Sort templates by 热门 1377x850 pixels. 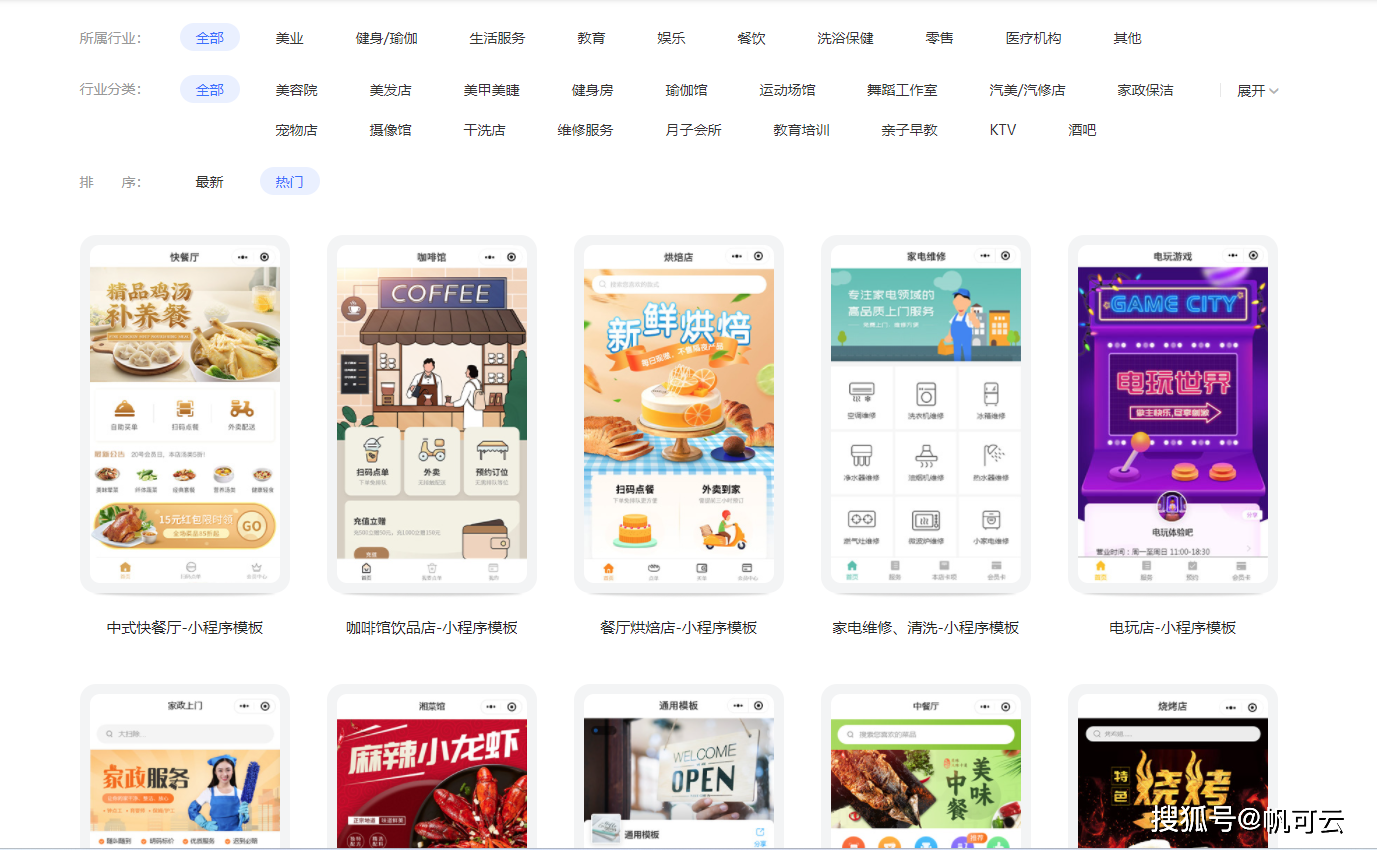pos(290,182)
